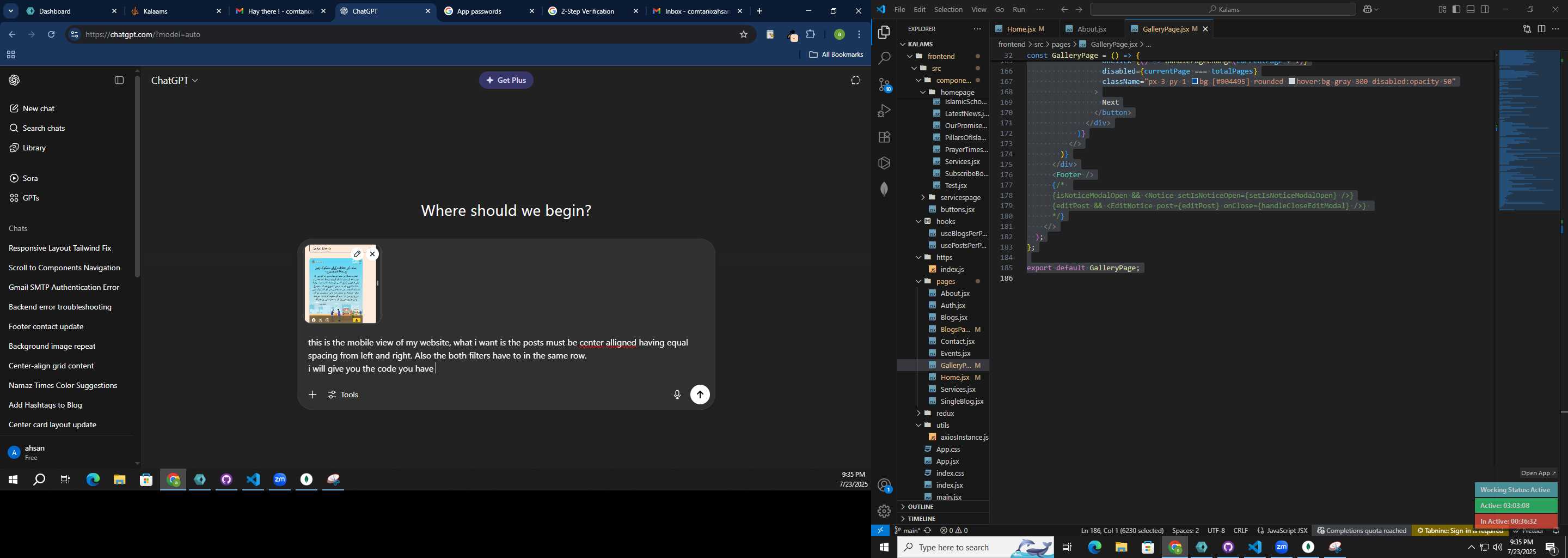Expand the TIMELINE section
The width and height of the screenshot is (1568, 558).
942,519
